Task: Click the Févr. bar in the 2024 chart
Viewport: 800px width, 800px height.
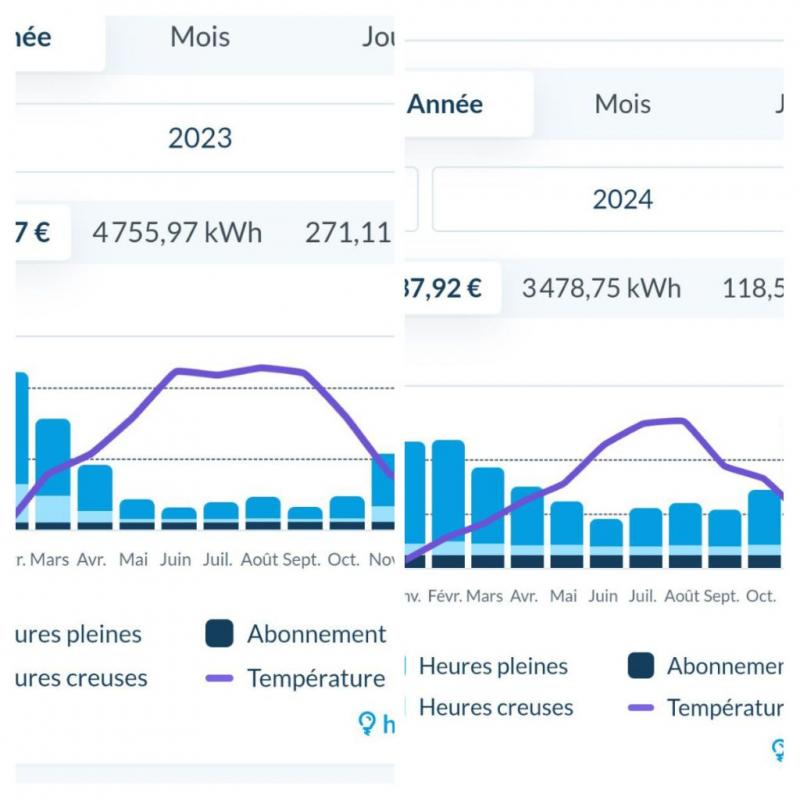Action: pyautogui.click(x=447, y=502)
